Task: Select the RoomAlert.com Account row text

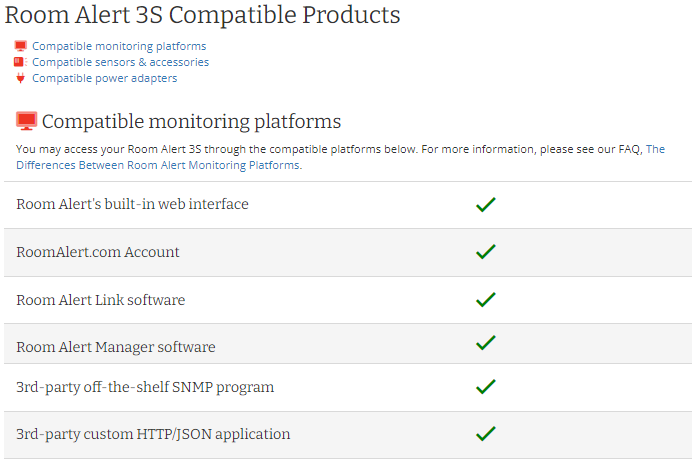Action: pos(98,252)
